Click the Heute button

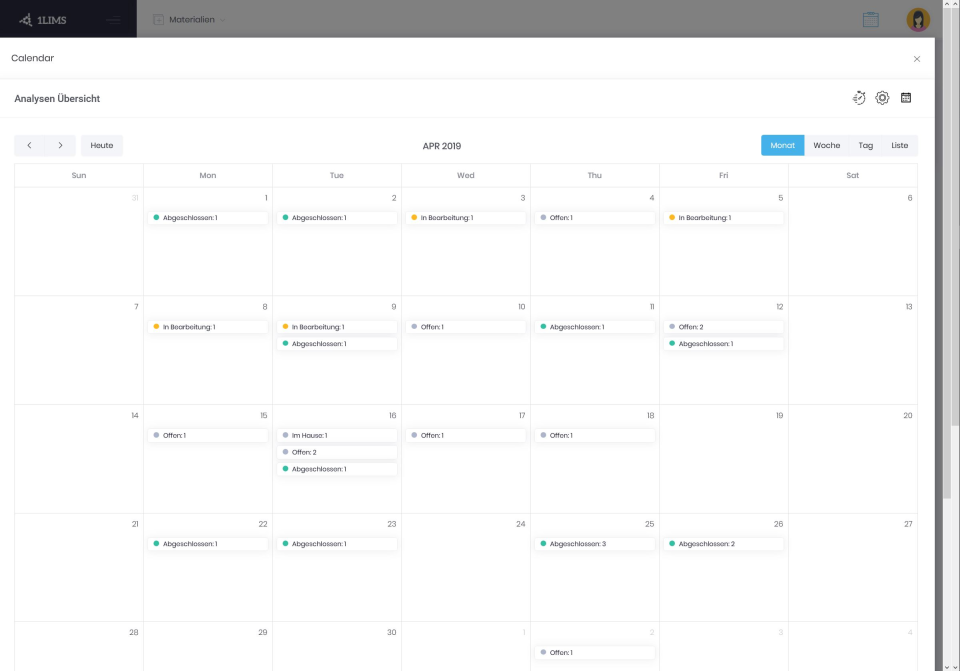click(101, 145)
